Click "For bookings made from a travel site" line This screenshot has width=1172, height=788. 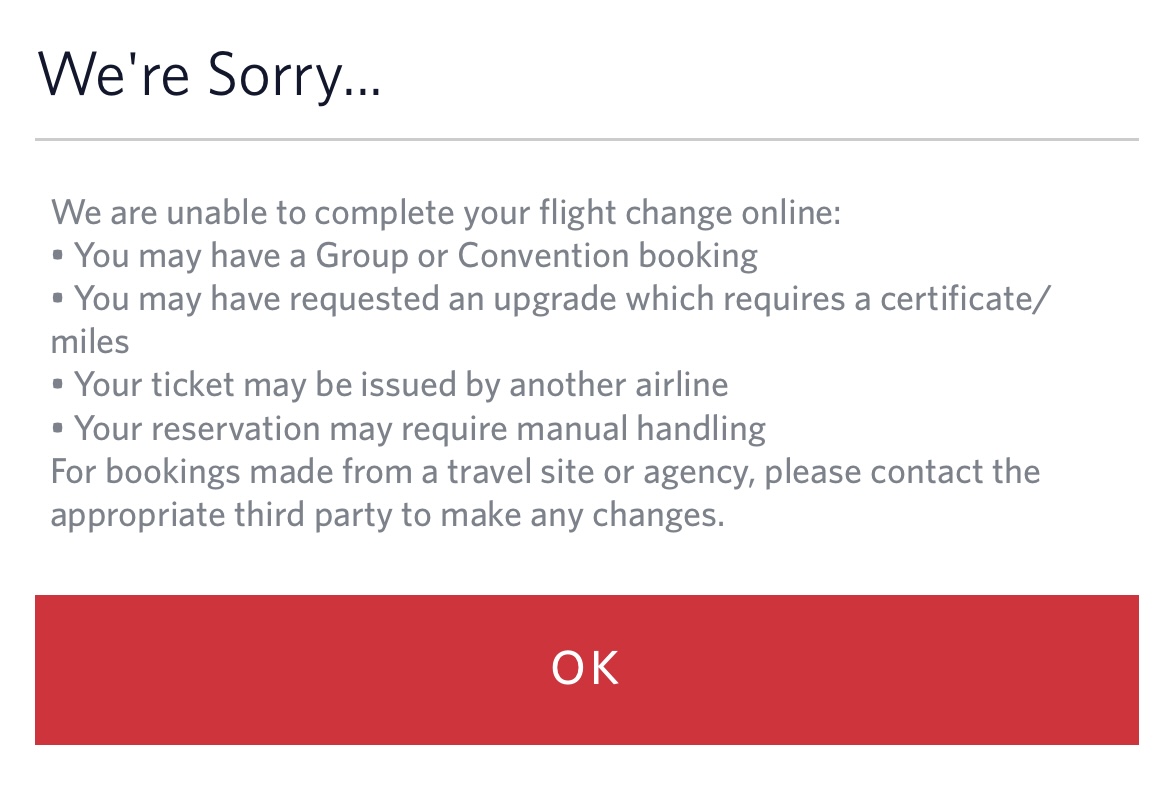pos(545,471)
